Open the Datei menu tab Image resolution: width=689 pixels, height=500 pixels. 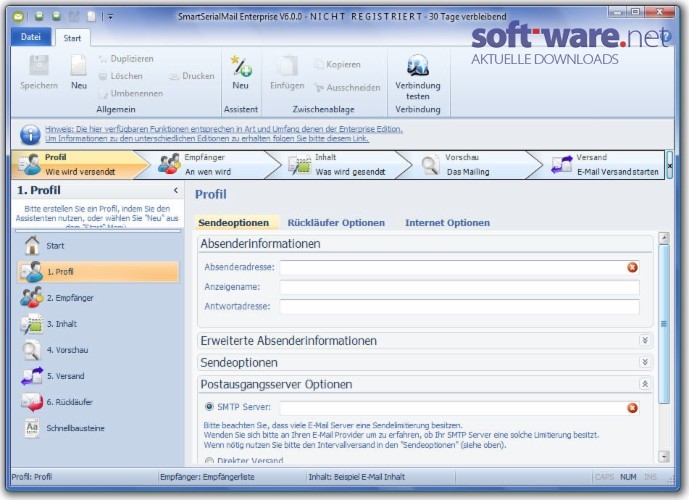[x=31, y=37]
